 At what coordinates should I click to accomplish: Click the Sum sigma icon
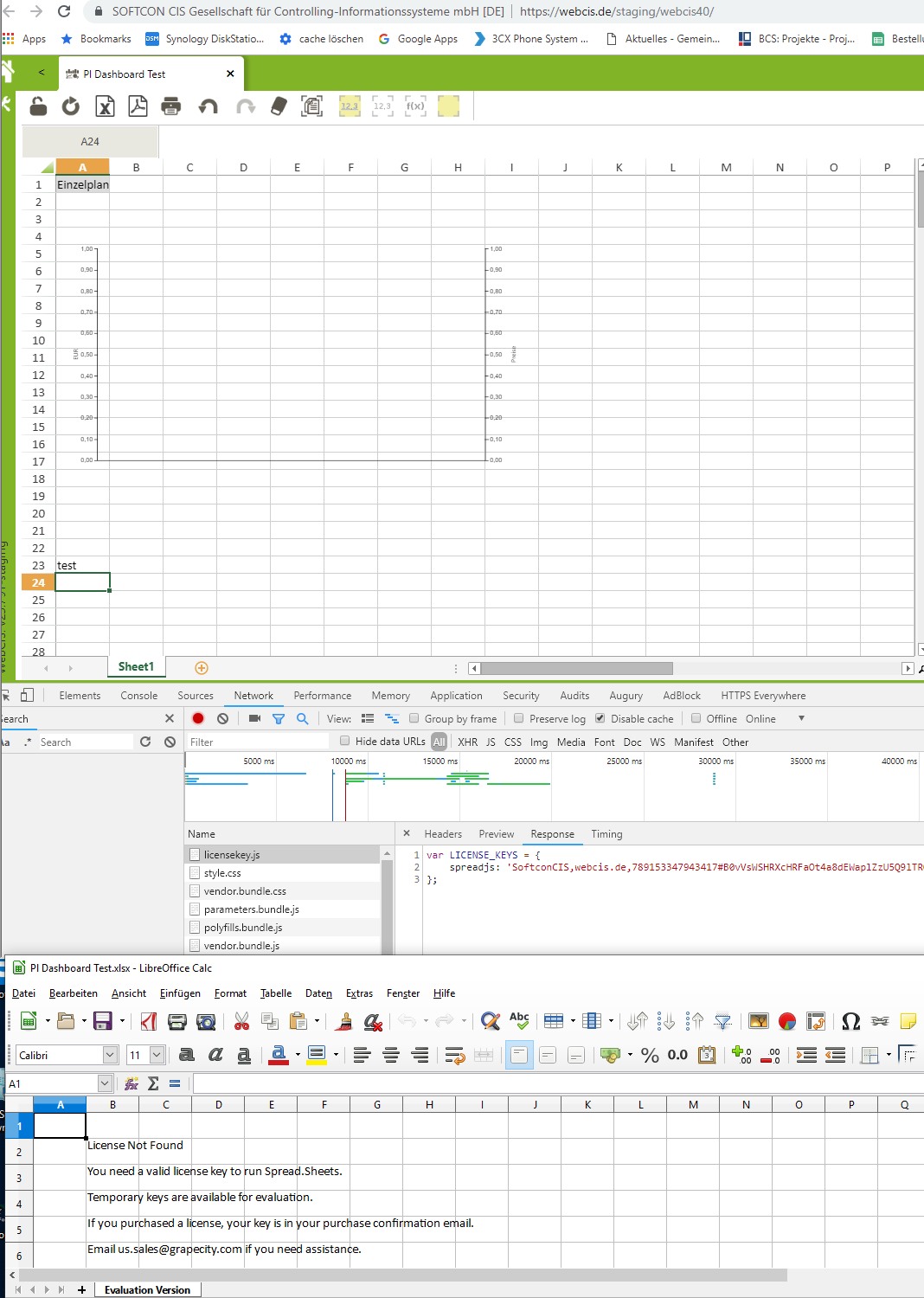(x=153, y=1083)
